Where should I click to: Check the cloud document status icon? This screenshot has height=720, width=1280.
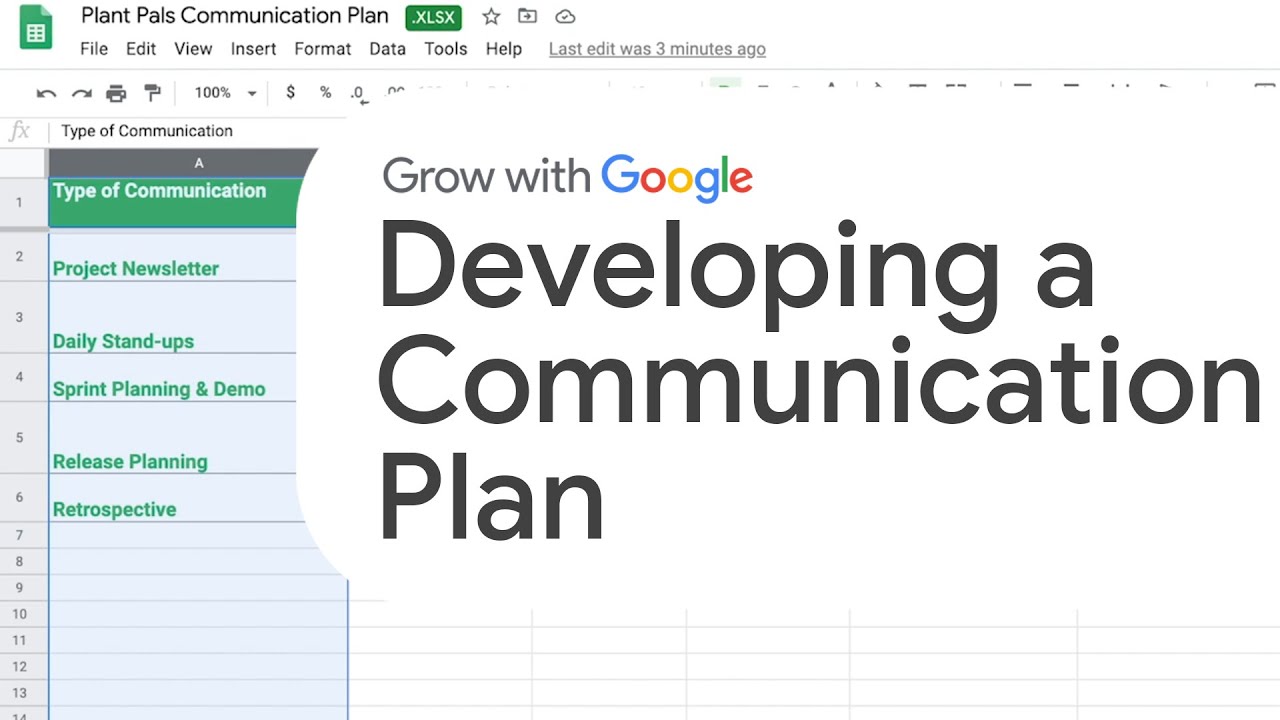pyautogui.click(x=565, y=16)
